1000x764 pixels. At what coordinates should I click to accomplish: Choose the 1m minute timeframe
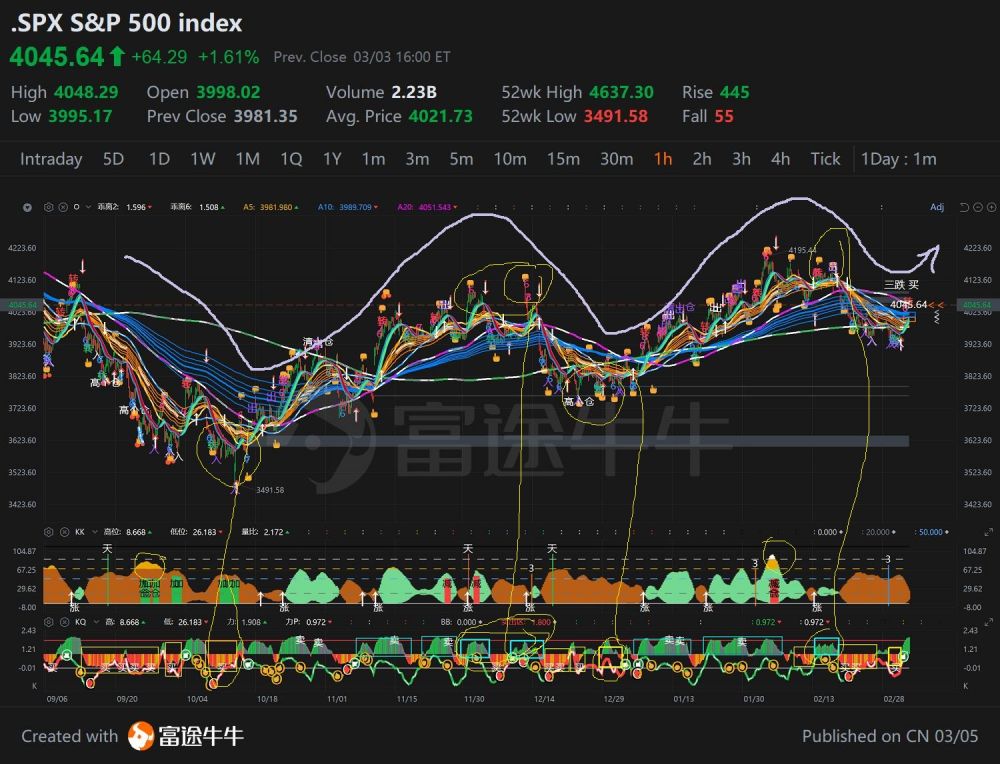point(373,159)
